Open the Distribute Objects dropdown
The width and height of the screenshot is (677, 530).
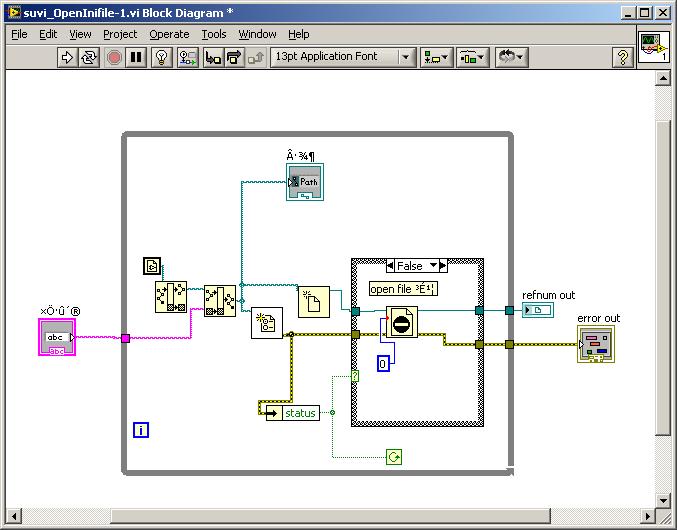[473, 57]
